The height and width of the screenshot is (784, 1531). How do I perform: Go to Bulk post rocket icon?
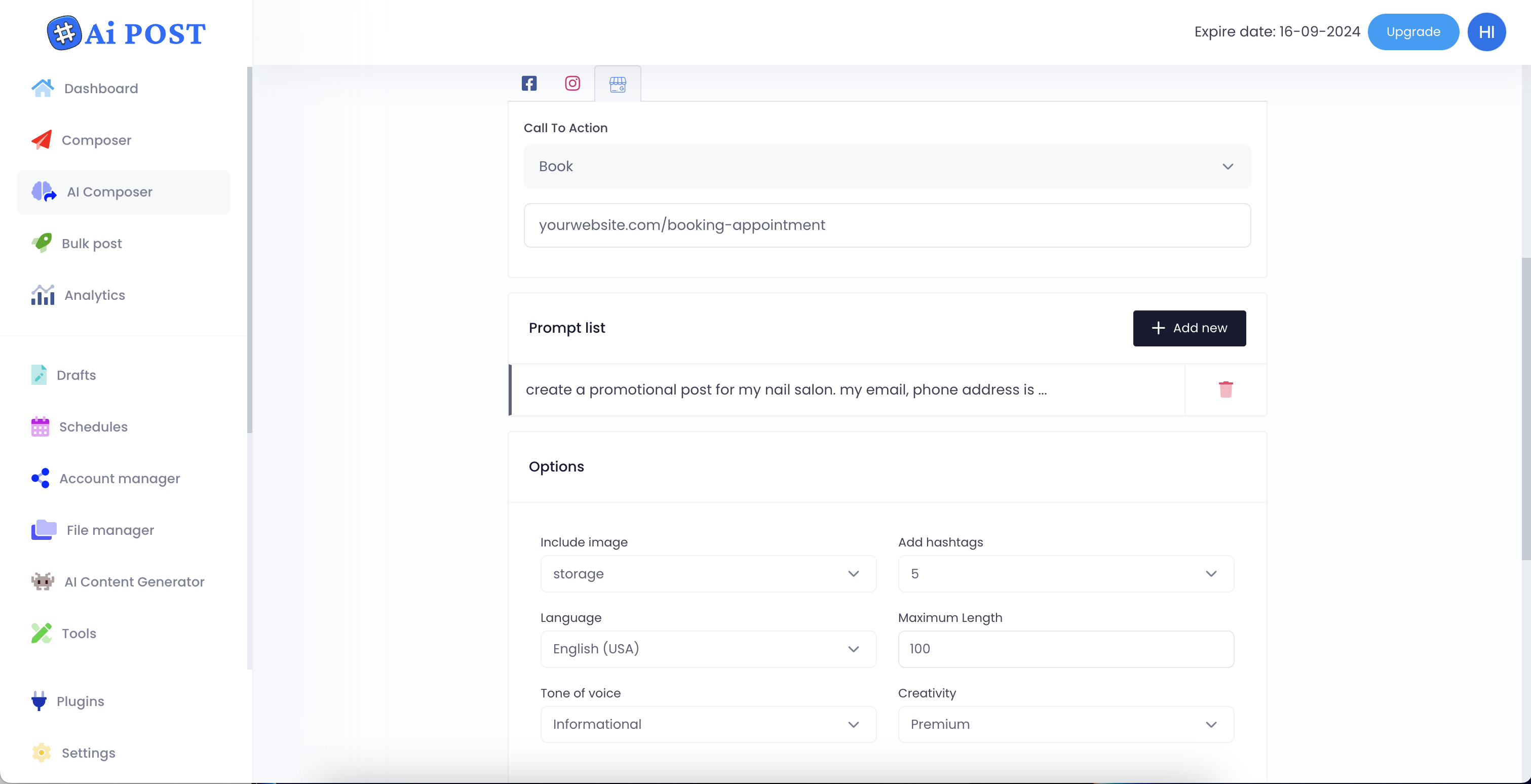[x=42, y=244]
